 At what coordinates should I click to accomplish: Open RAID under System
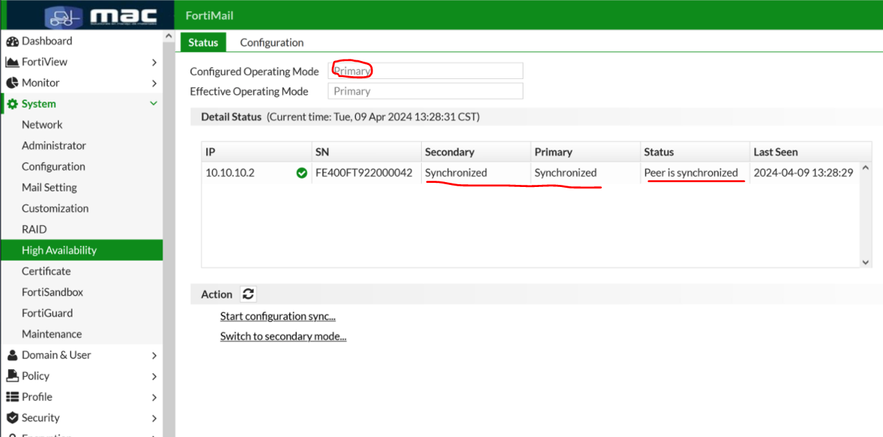(x=34, y=229)
